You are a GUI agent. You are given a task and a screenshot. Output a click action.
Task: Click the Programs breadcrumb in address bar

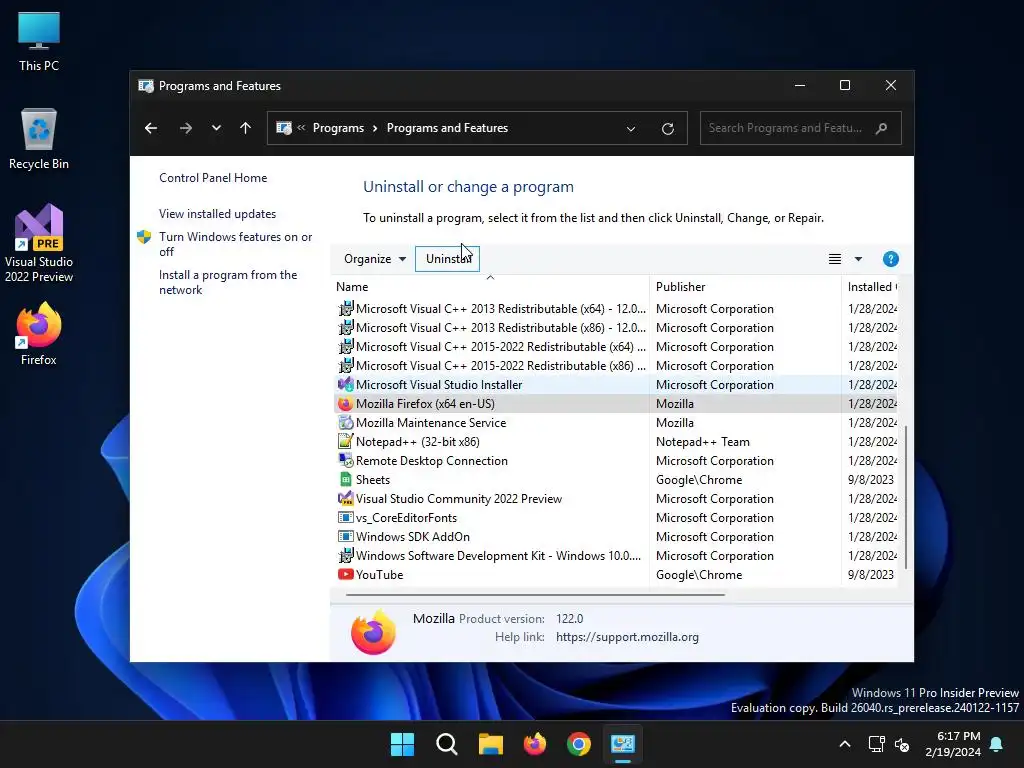tap(338, 128)
